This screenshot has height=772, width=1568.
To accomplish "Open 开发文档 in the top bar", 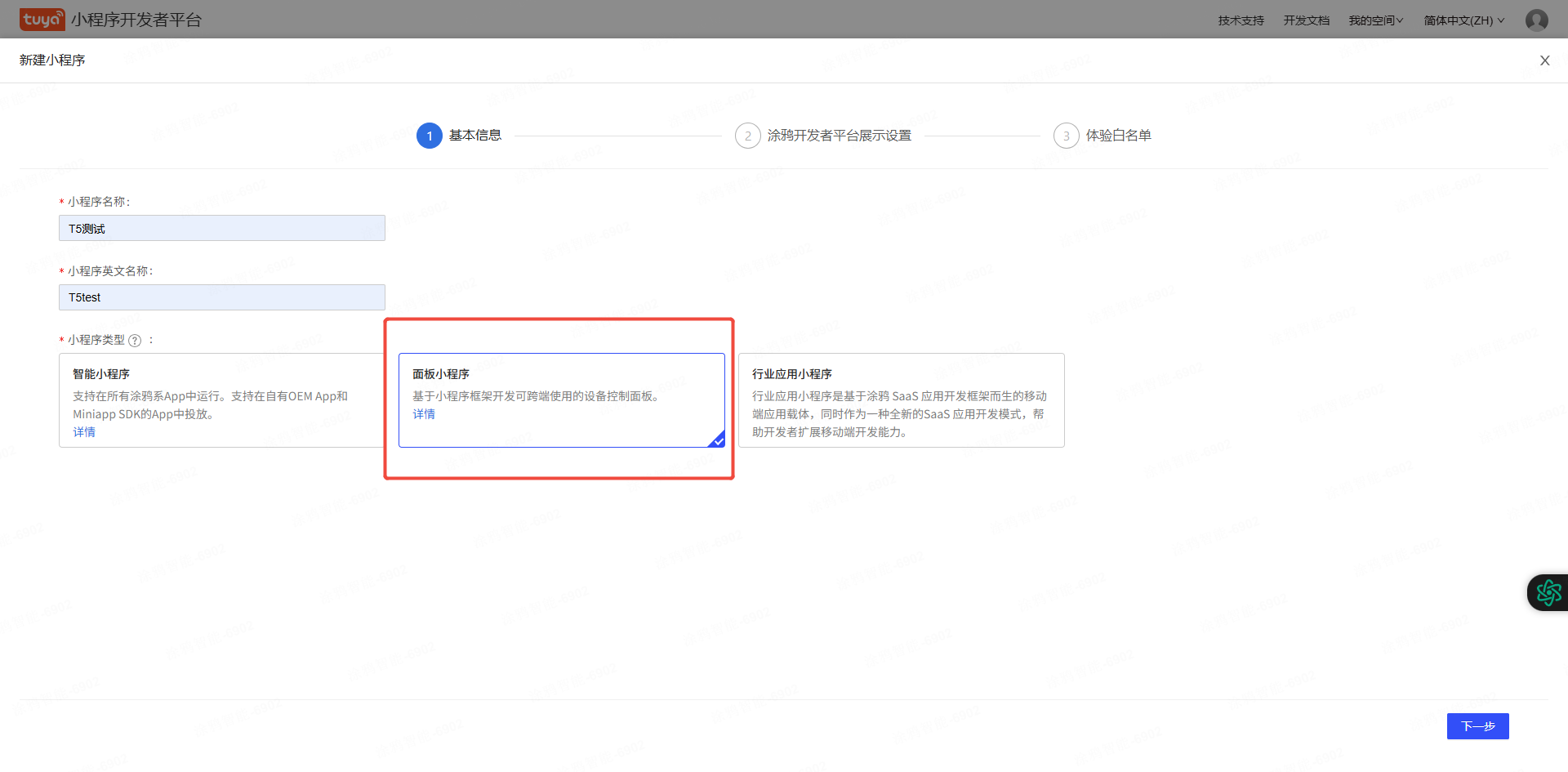I will tap(1306, 20).
